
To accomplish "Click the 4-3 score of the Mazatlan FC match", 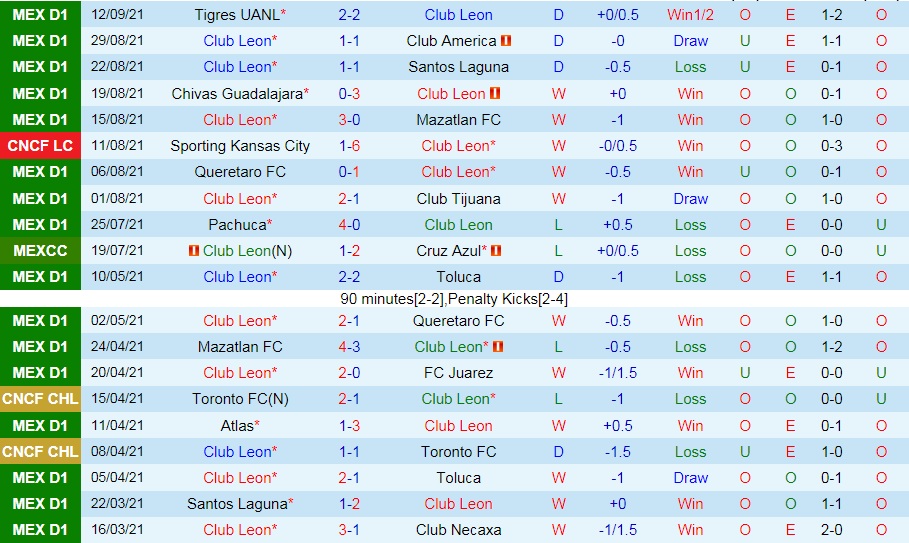I will (349, 347).
